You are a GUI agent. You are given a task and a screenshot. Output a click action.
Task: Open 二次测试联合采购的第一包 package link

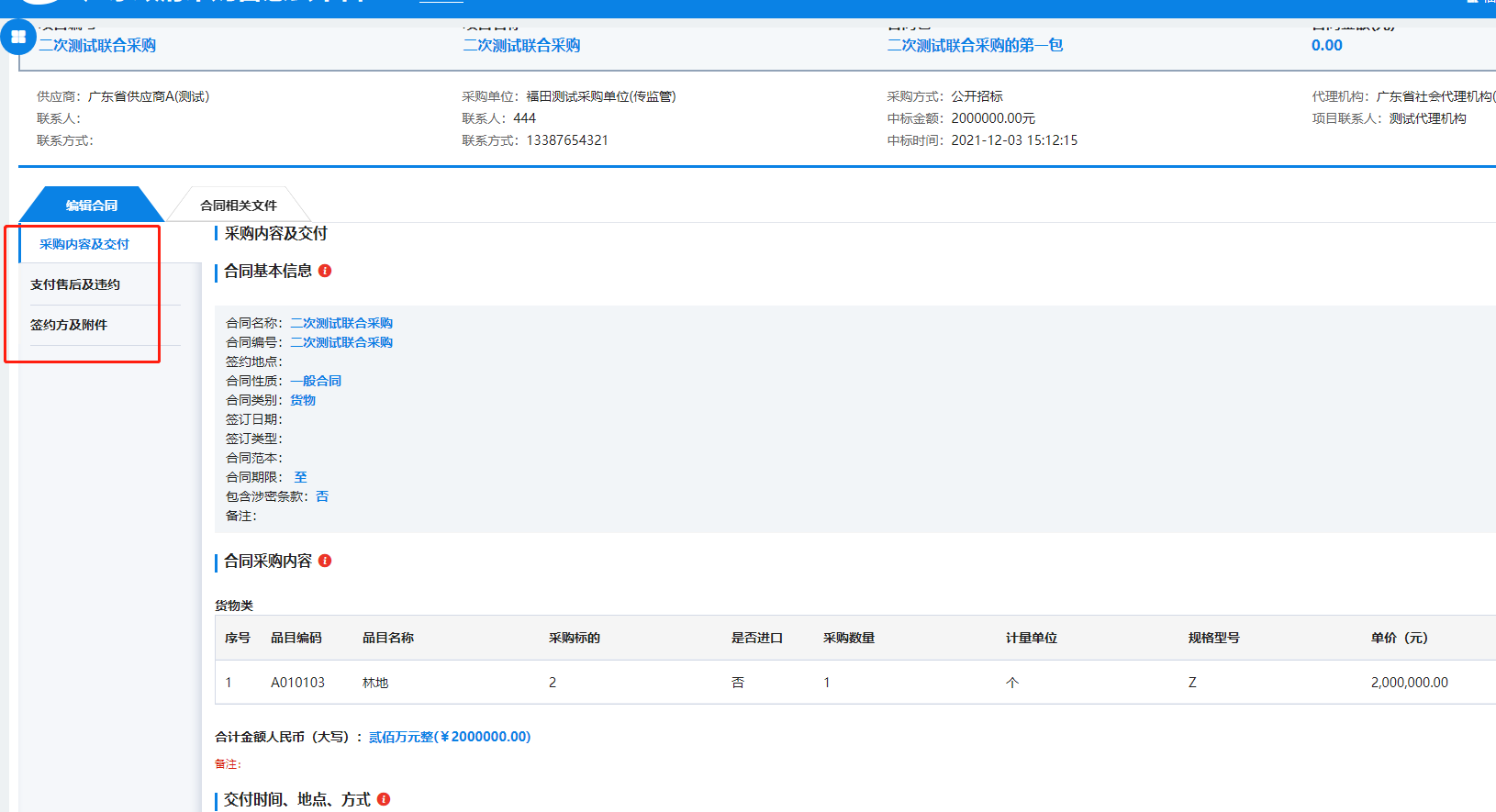click(x=975, y=45)
